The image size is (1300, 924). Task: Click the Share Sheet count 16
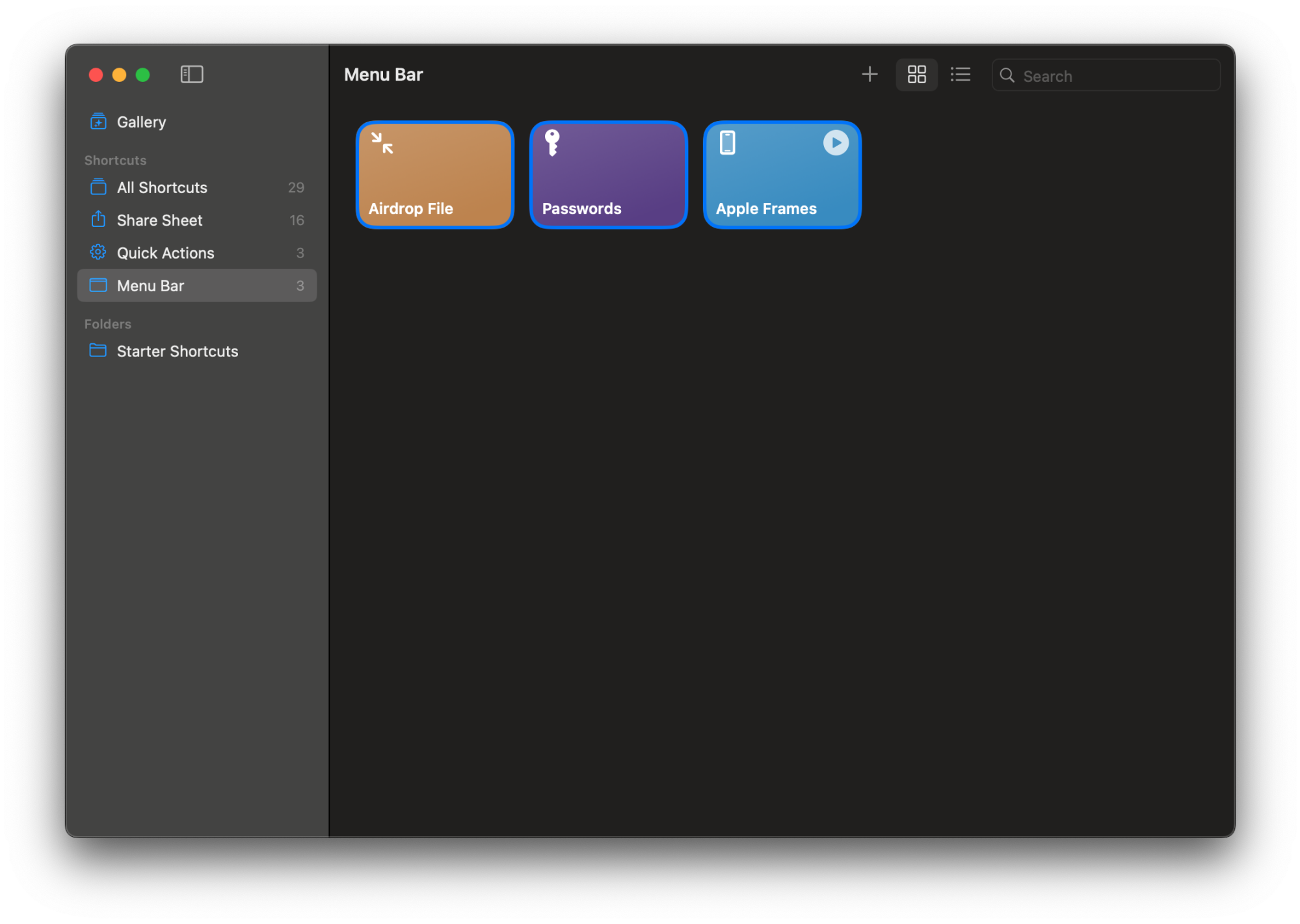297,220
